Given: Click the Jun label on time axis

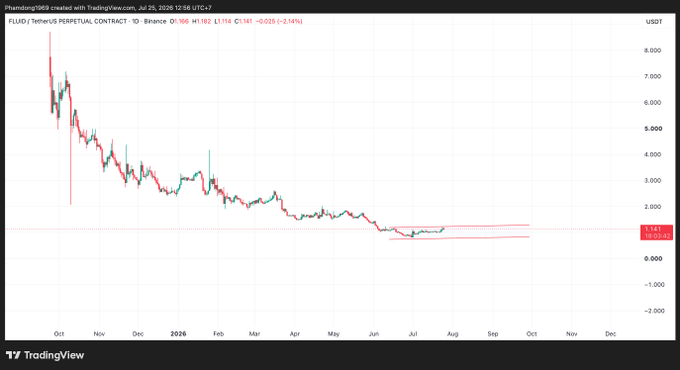Looking at the screenshot, I should point(374,334).
